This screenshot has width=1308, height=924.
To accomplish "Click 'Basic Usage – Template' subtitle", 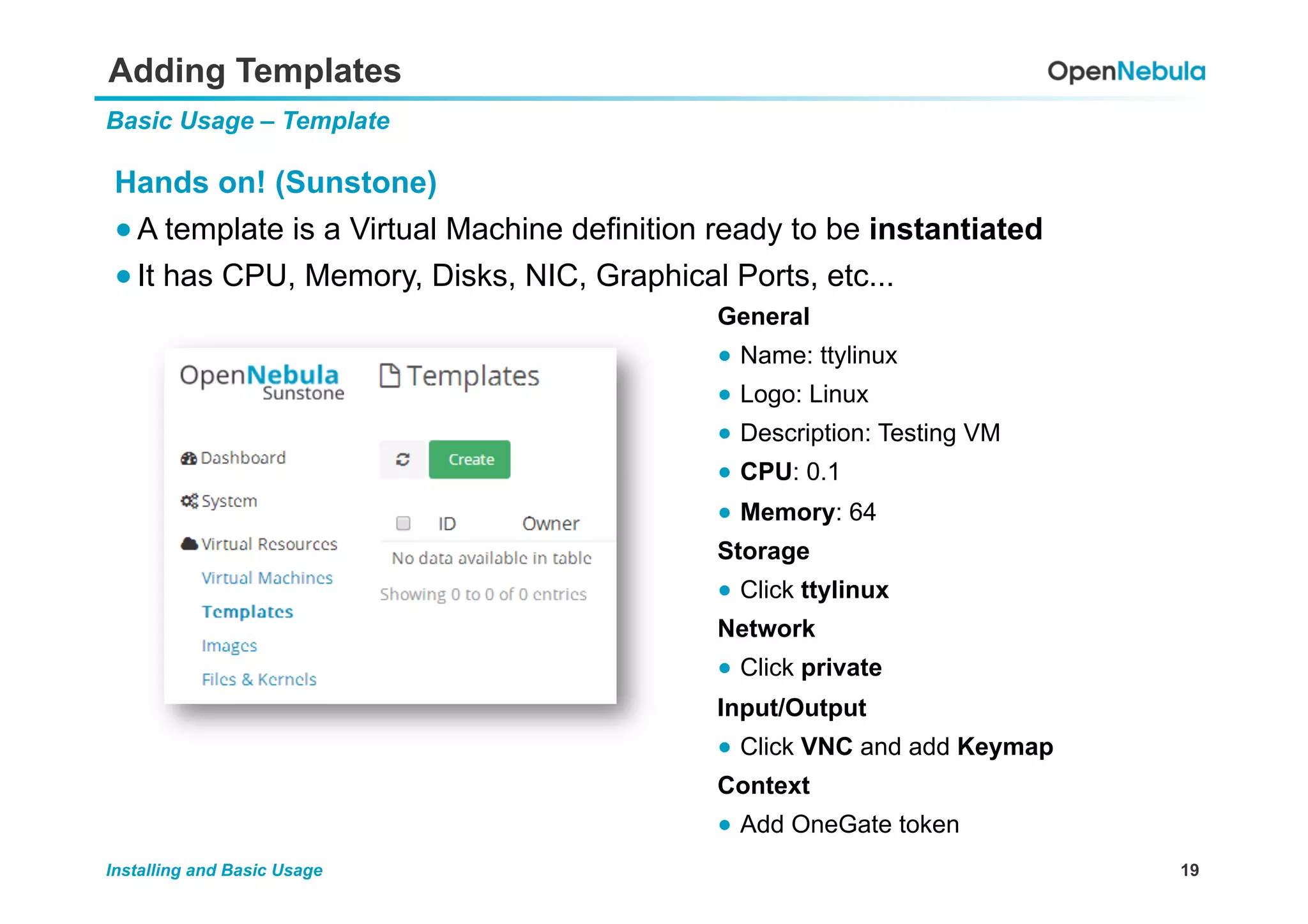I will (248, 121).
